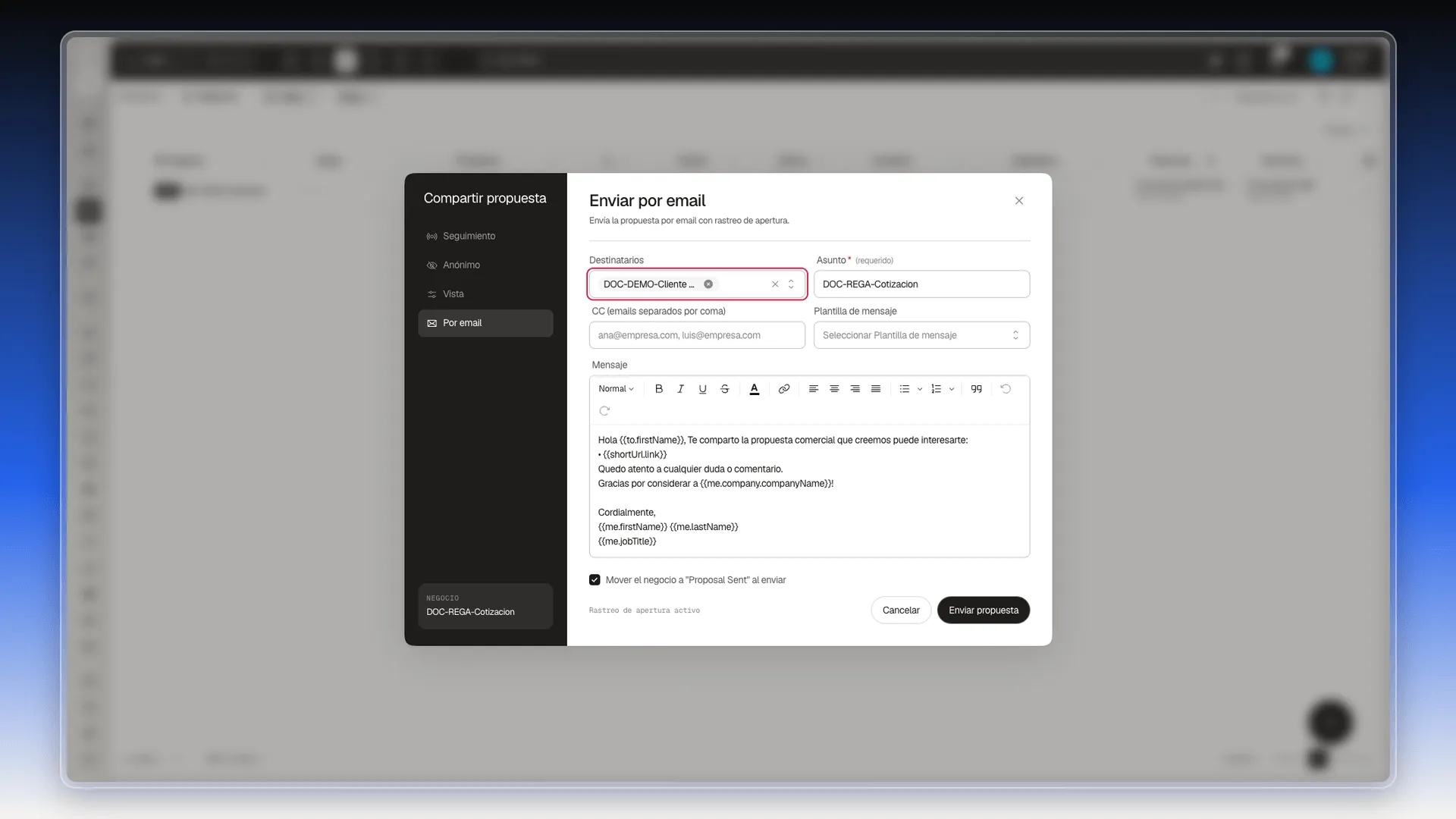Click the CC emails input field
Image resolution: width=1456 pixels, height=819 pixels.
pyautogui.click(x=697, y=335)
